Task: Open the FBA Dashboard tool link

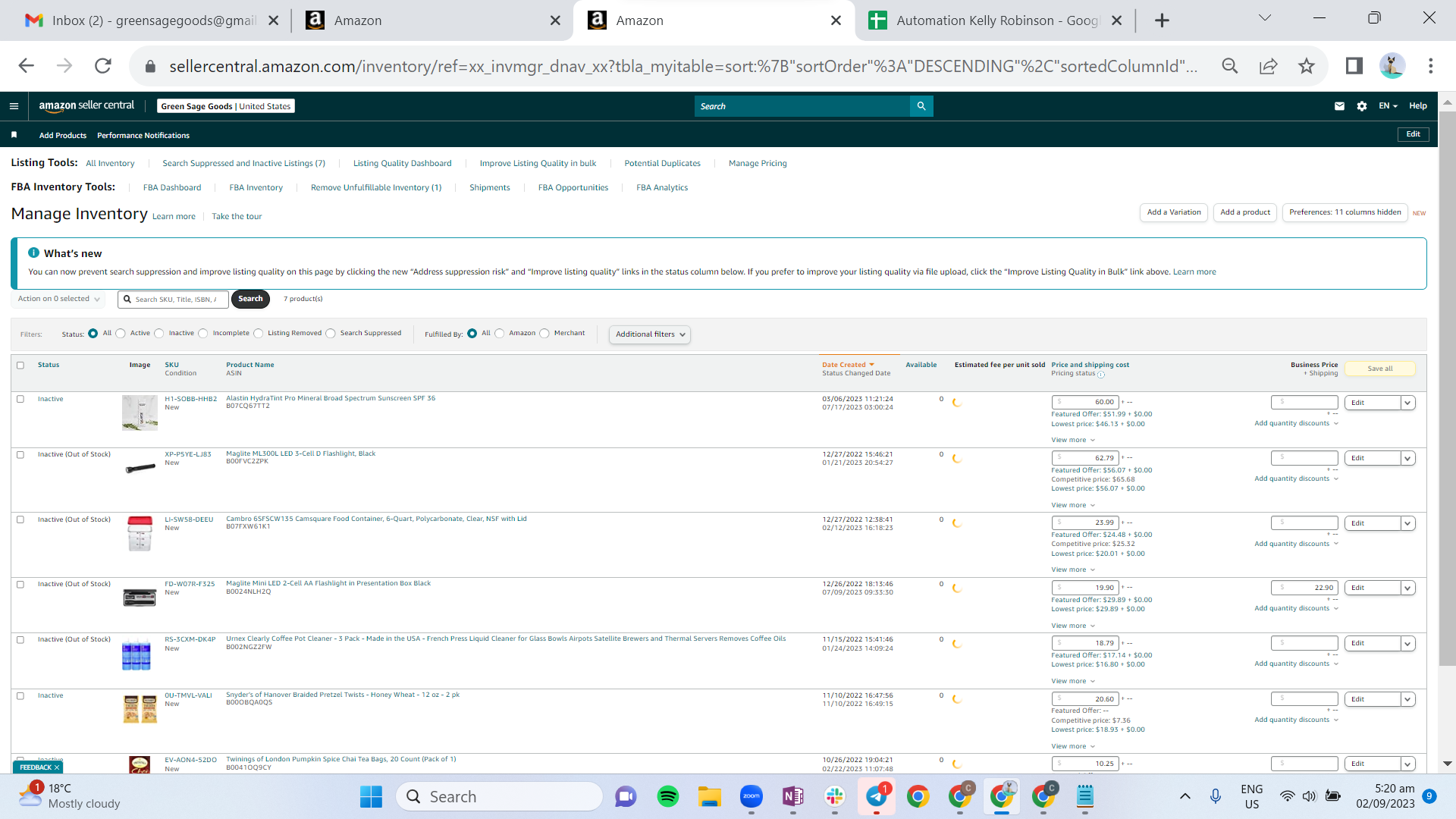Action: 172,188
